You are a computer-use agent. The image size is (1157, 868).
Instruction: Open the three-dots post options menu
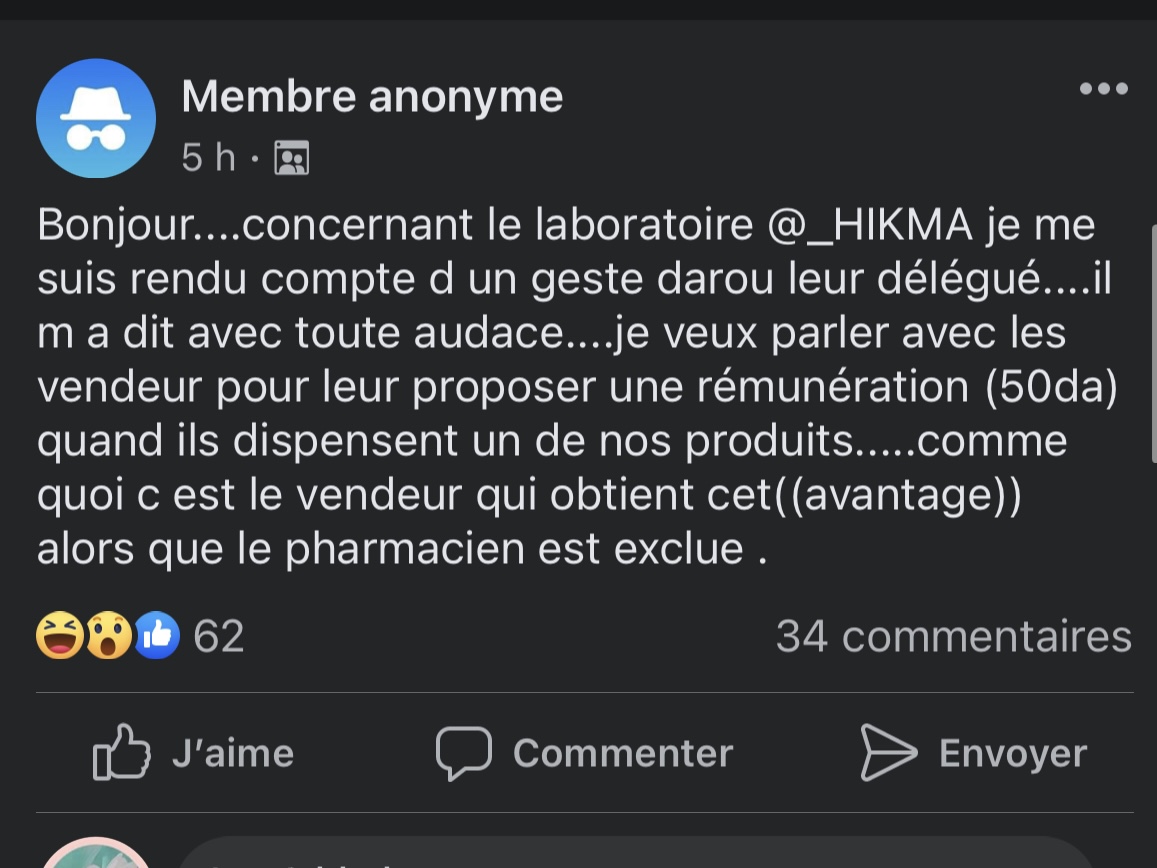(1104, 89)
